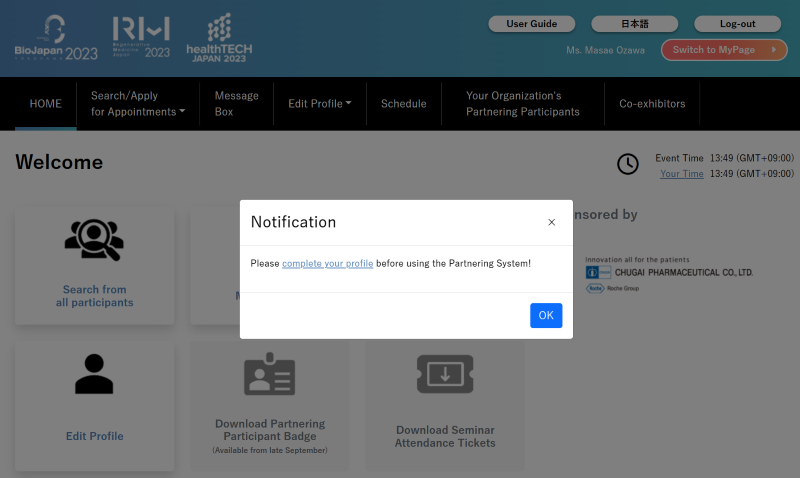The width and height of the screenshot is (800, 478).
Task: Click the Roche Group logo
Action: [612, 288]
